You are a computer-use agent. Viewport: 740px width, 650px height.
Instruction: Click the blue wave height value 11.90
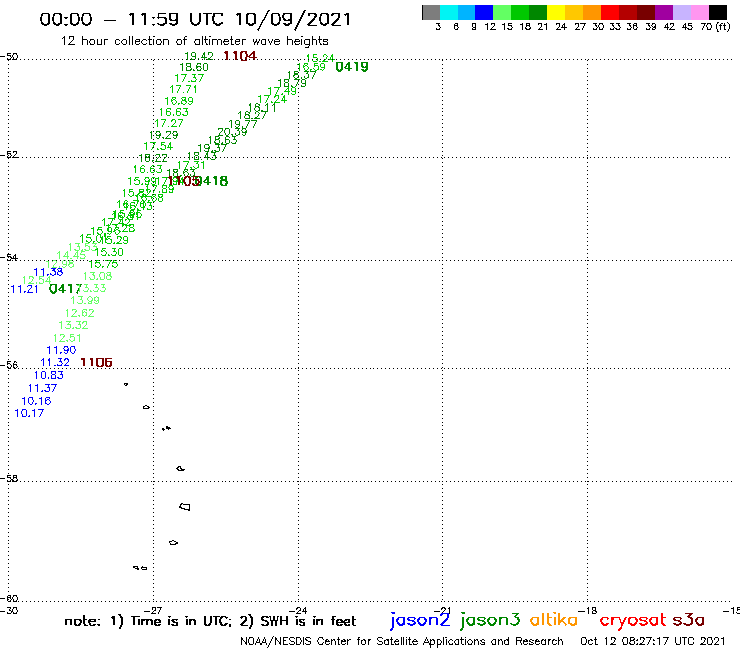point(61,350)
